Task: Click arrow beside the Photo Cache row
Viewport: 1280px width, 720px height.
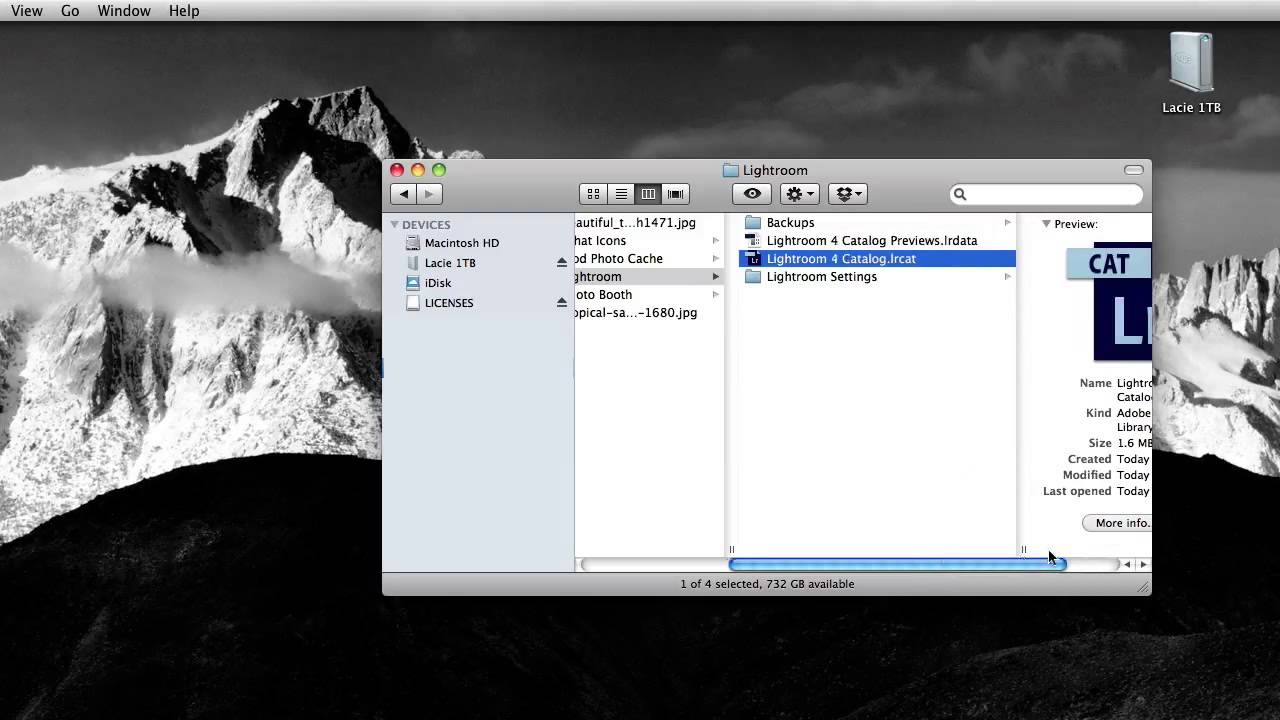Action: (715, 259)
